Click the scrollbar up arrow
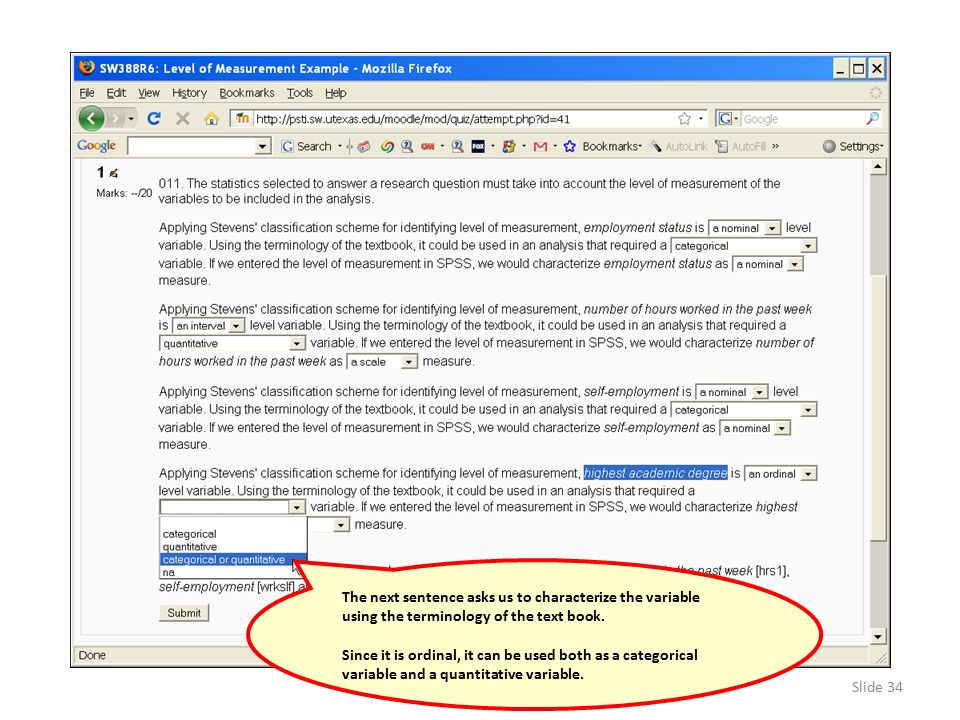The width and height of the screenshot is (960, 720). 878,167
